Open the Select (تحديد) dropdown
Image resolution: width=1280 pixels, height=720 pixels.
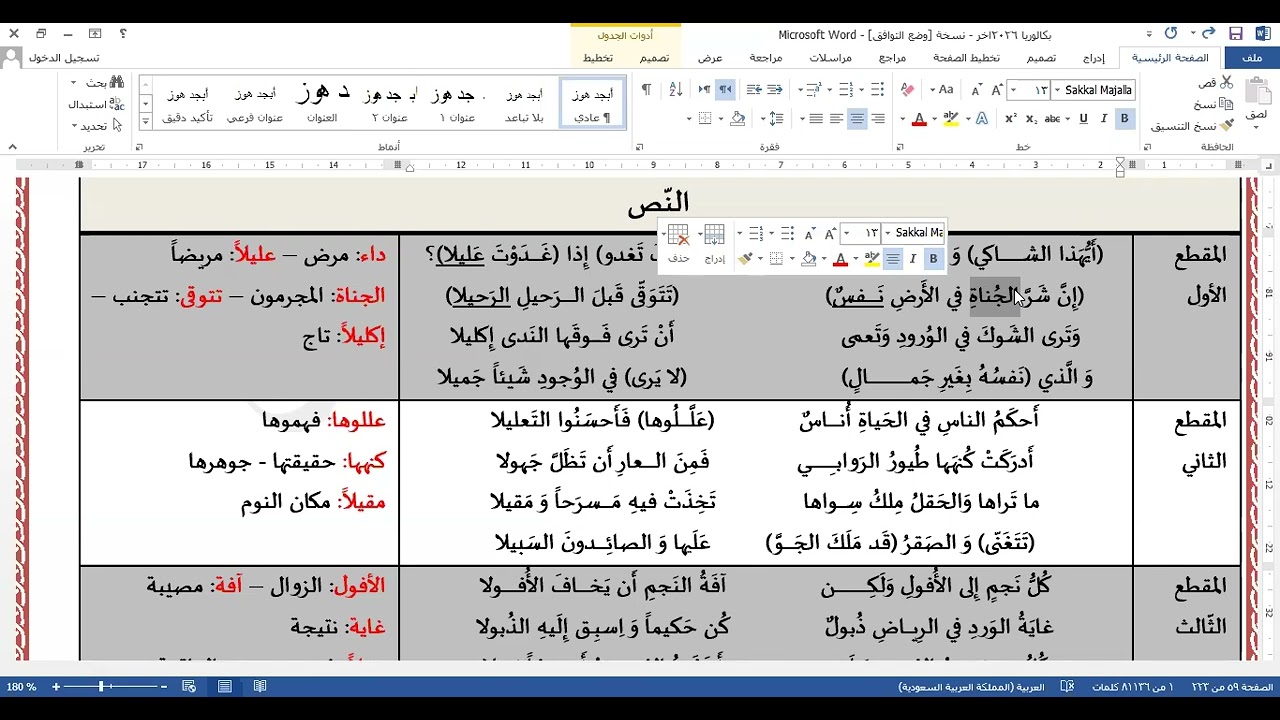coord(95,126)
